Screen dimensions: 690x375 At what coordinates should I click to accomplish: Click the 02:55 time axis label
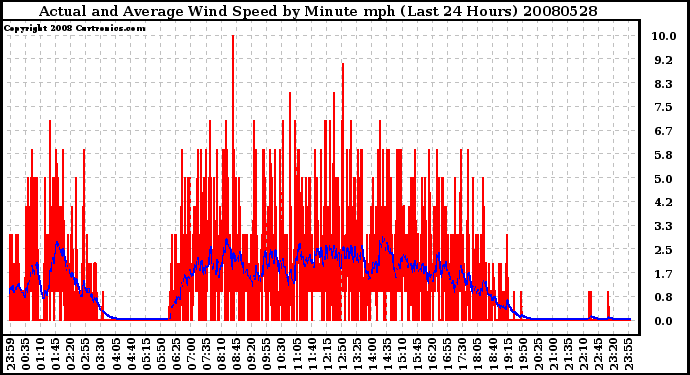(x=86, y=354)
